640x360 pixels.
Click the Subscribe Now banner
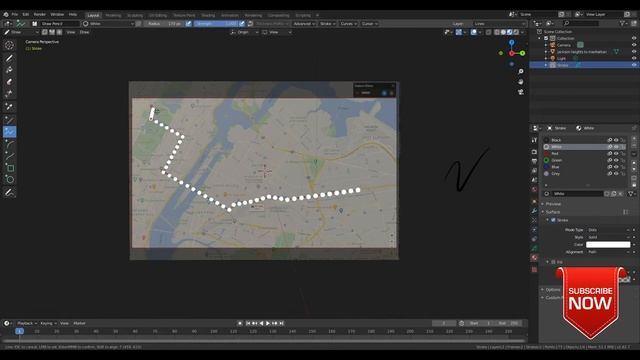pos(590,302)
